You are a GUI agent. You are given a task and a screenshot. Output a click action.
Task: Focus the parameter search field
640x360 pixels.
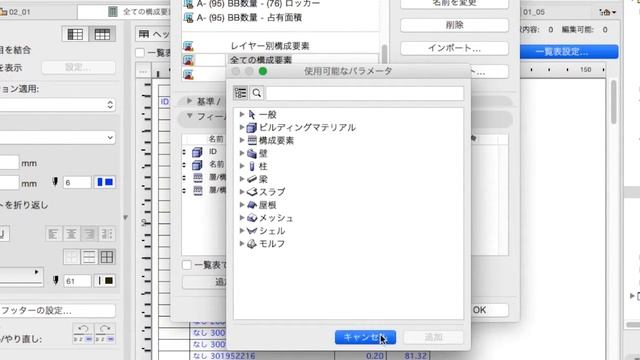[x=365, y=93]
